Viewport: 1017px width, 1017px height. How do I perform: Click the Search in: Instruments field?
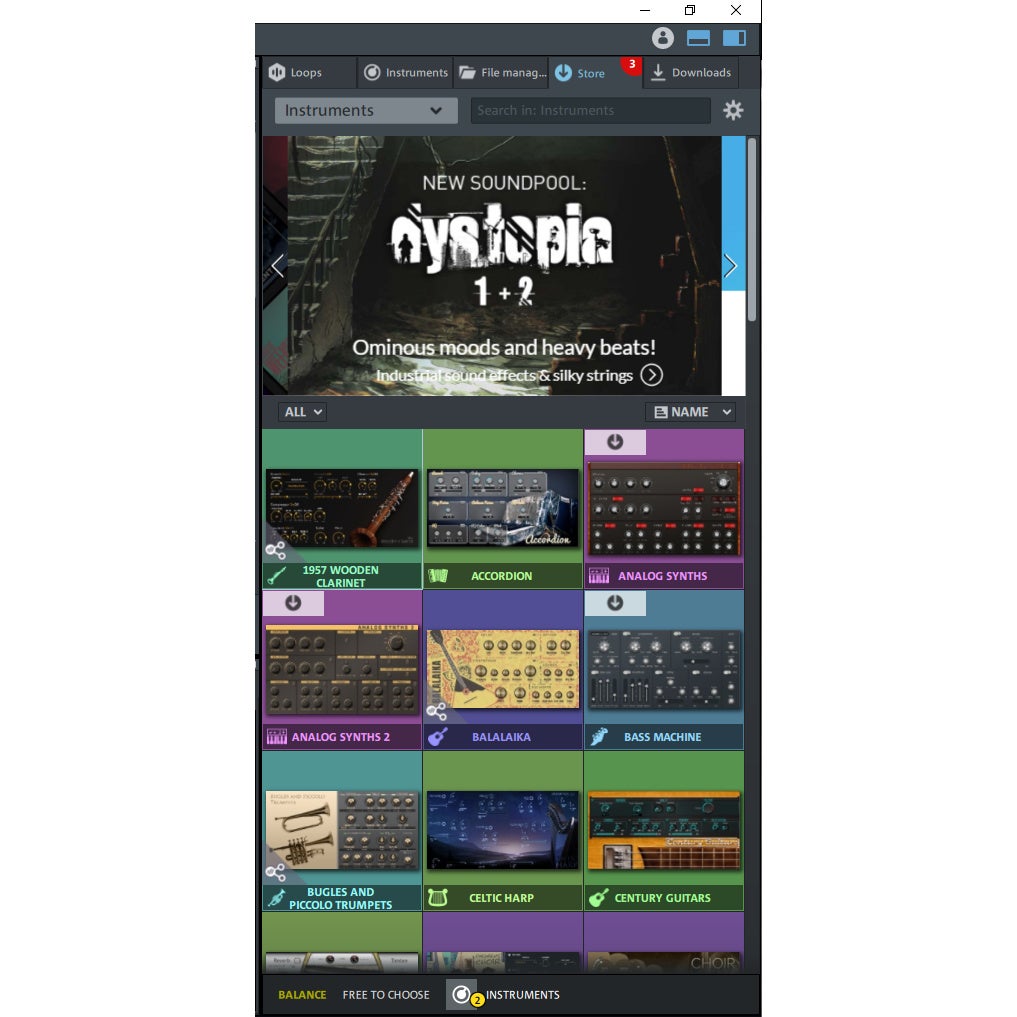[590, 110]
